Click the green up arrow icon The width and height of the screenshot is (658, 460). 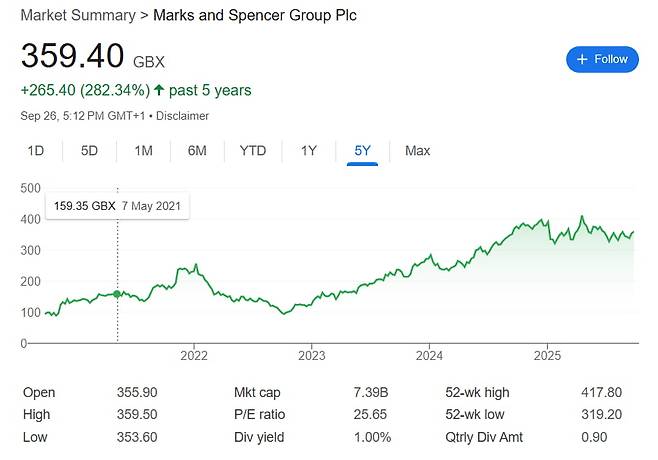point(158,91)
